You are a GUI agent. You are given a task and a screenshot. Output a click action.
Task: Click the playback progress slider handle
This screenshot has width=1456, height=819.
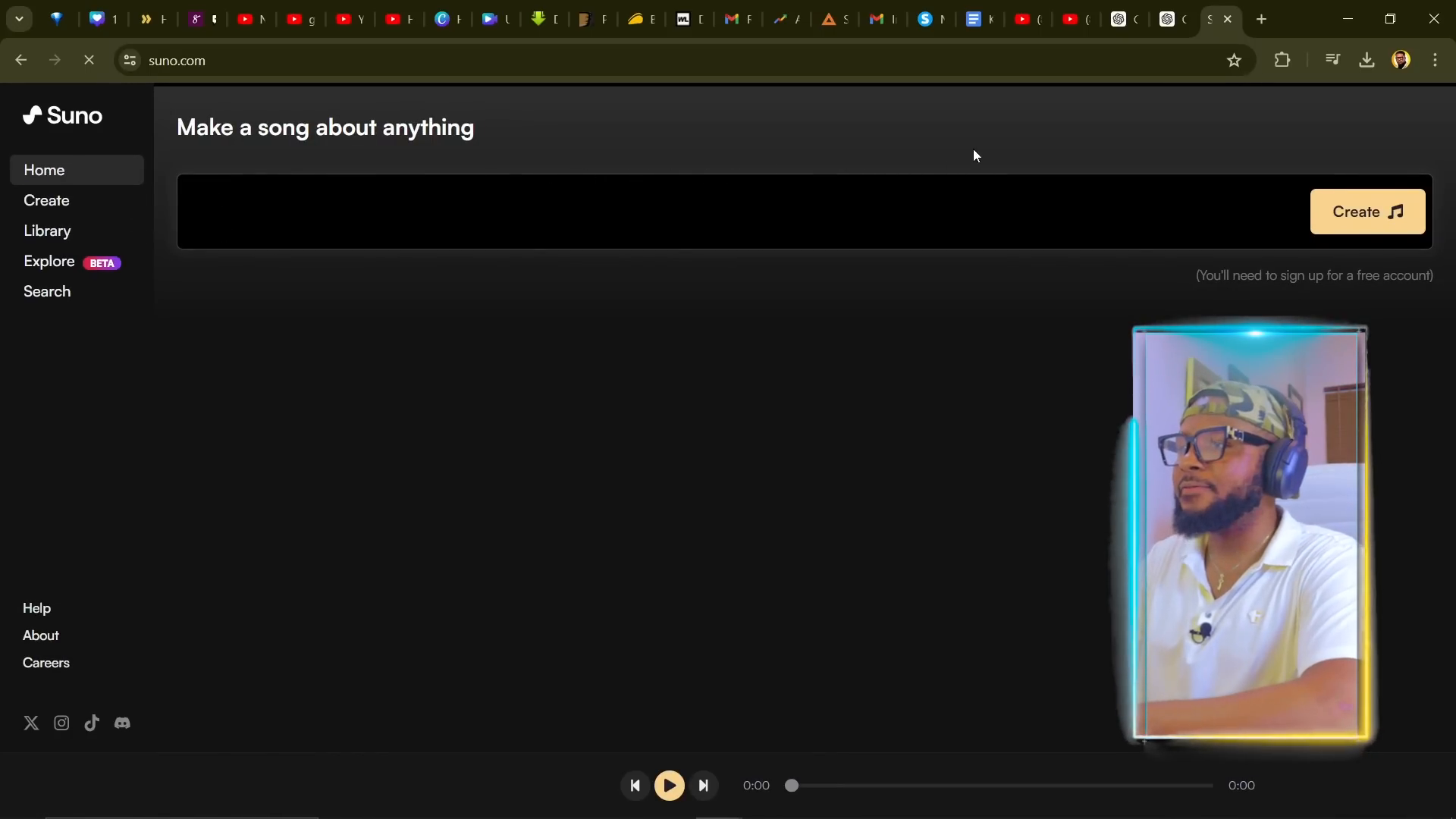click(792, 786)
